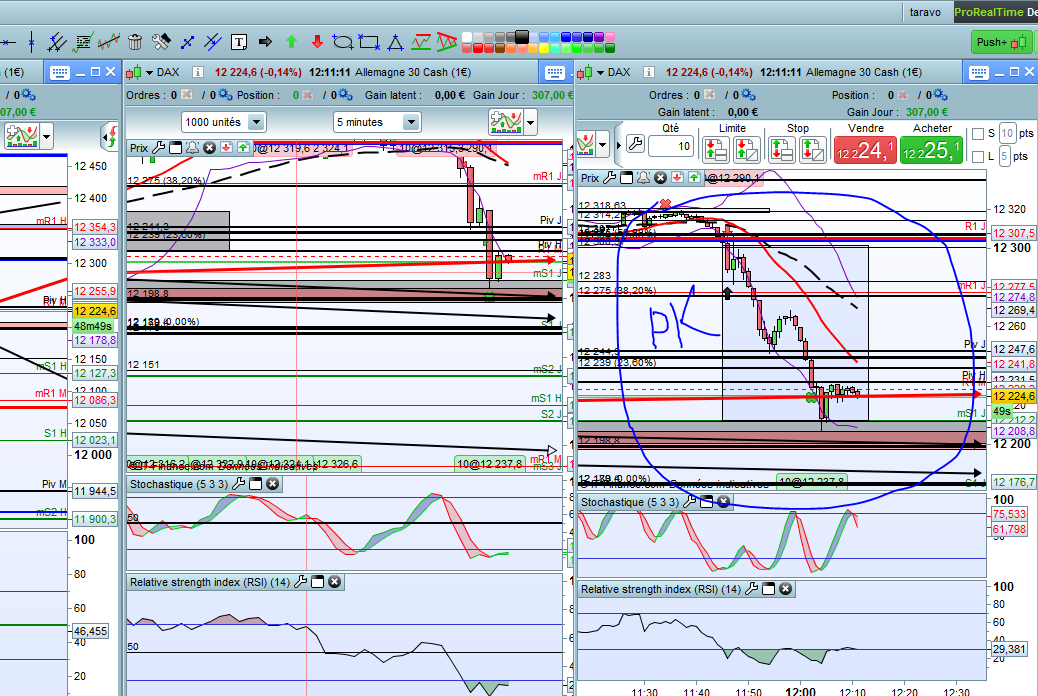Viewport: 1038px width, 696px height.
Task: Pick the black color swatch
Action: [520, 36]
